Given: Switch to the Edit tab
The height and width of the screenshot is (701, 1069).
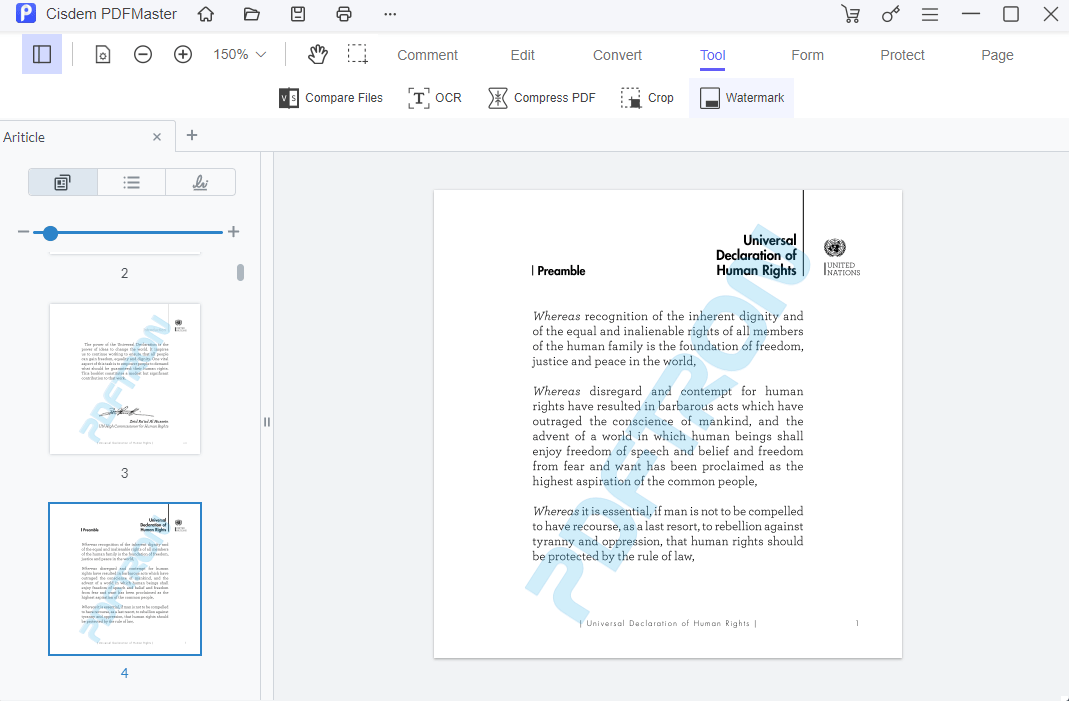Looking at the screenshot, I should coord(522,55).
